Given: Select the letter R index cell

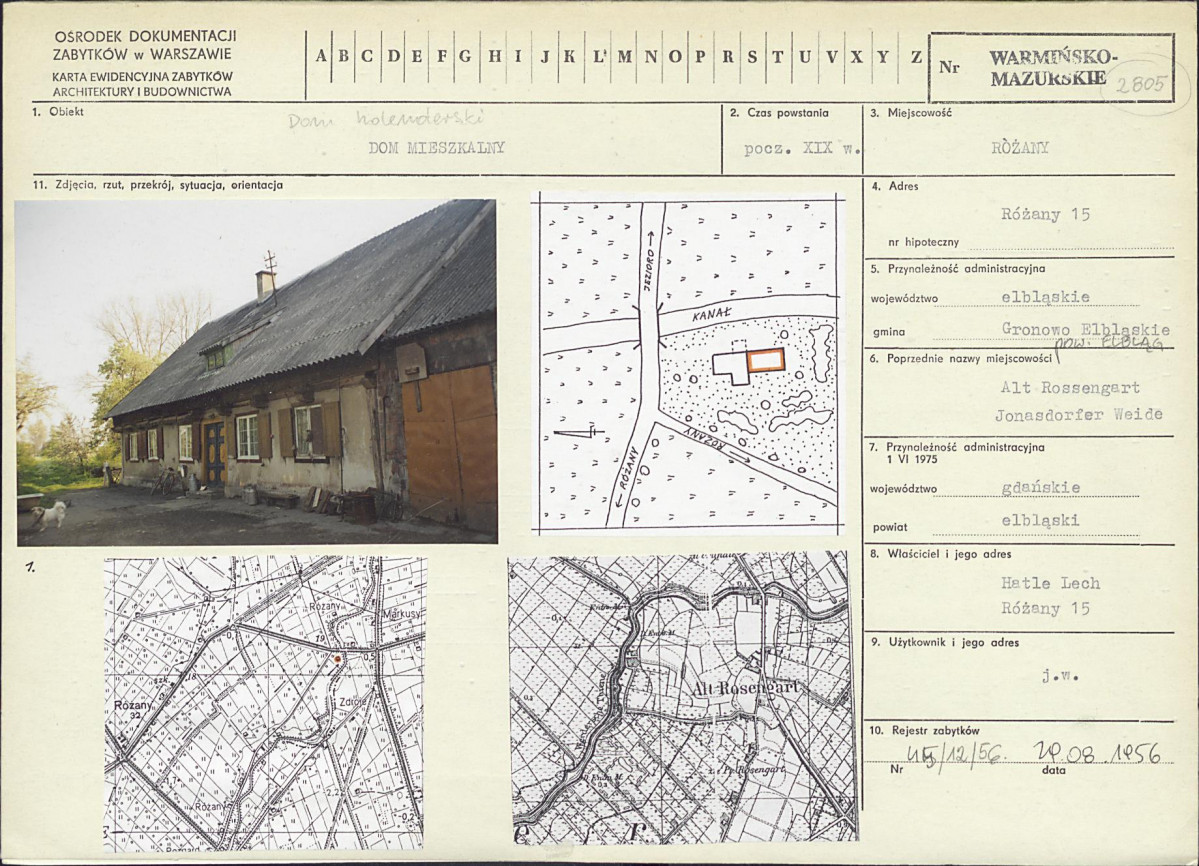Looking at the screenshot, I should coord(727,57).
